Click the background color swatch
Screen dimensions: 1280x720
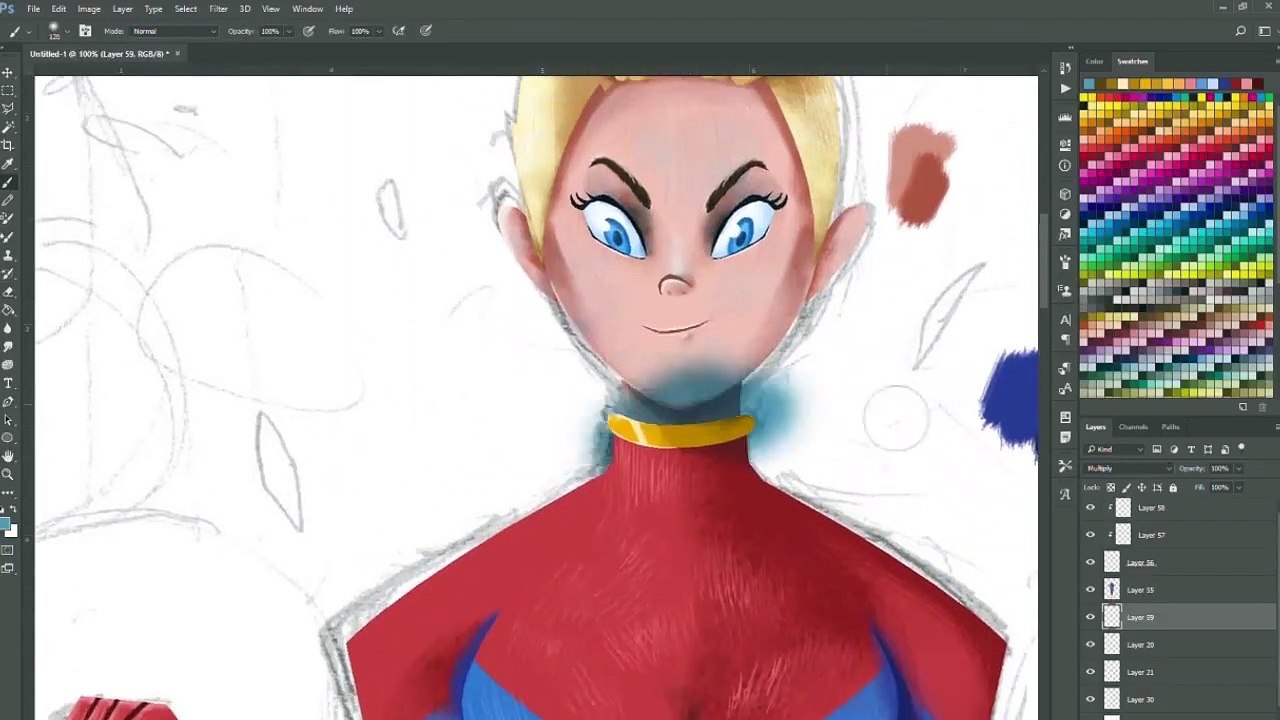pyautogui.click(x=11, y=531)
